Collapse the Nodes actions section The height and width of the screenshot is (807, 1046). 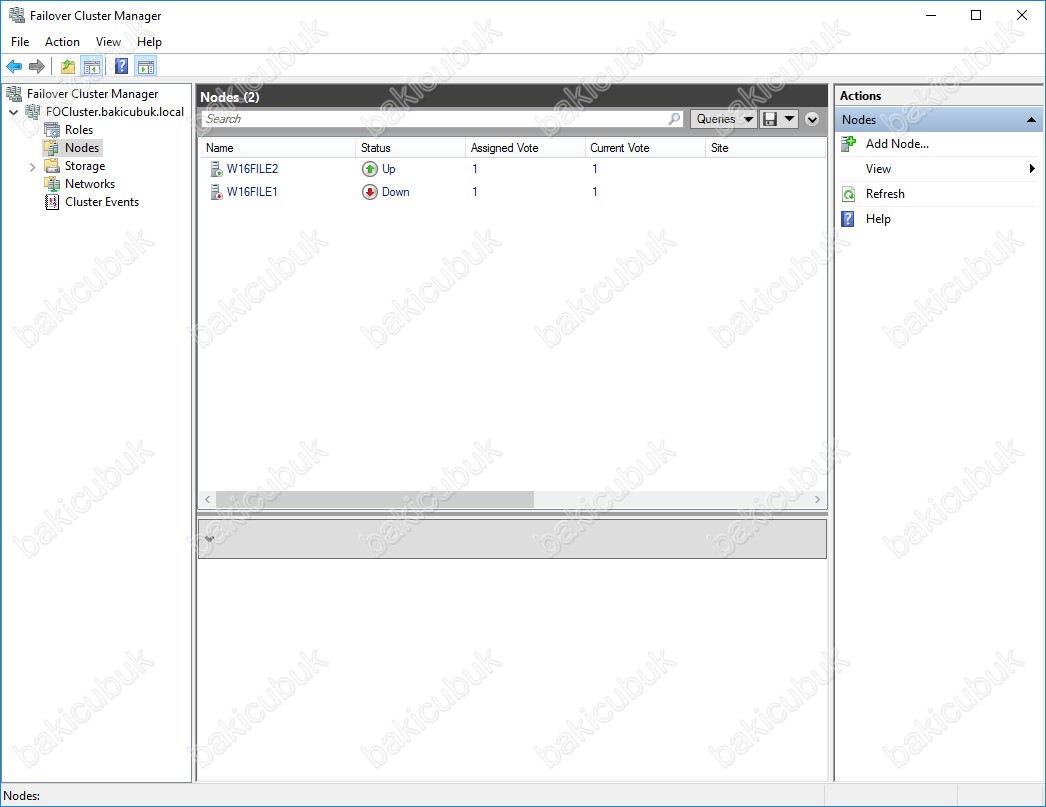pos(1031,120)
